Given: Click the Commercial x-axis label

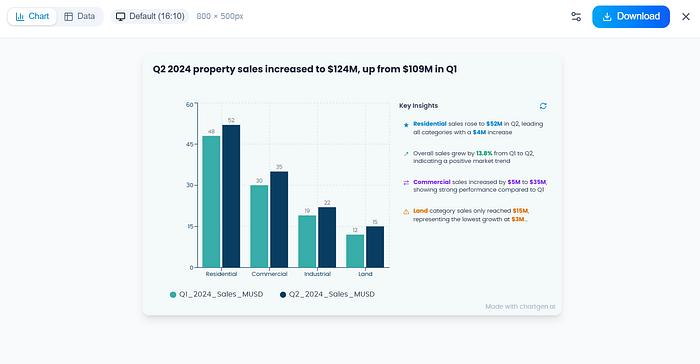Looking at the screenshot, I should pyautogui.click(x=269, y=274).
